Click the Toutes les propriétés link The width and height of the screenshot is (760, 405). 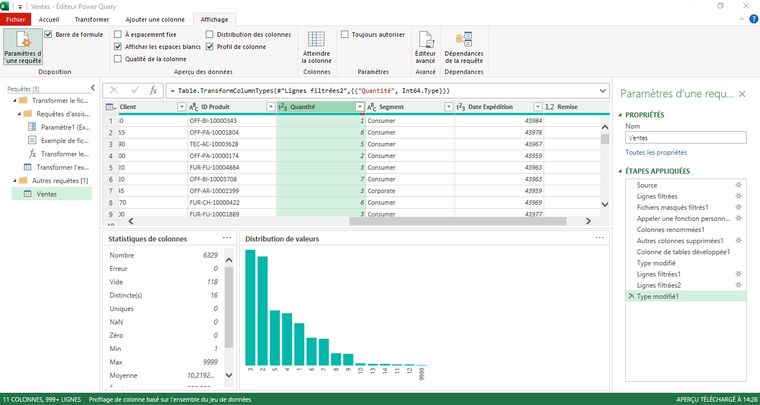tap(655, 152)
